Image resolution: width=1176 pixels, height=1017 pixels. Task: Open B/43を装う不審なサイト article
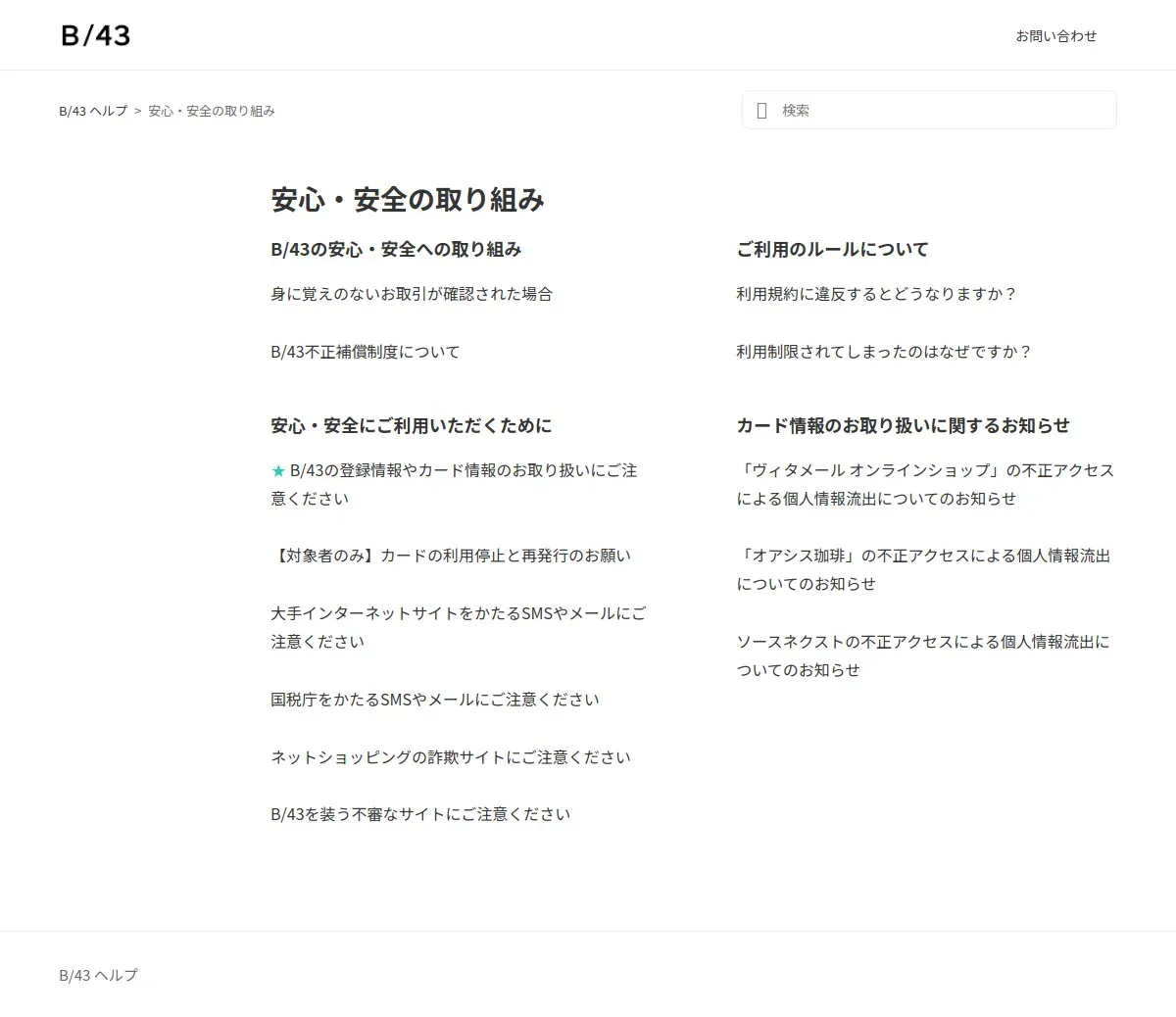click(x=420, y=814)
